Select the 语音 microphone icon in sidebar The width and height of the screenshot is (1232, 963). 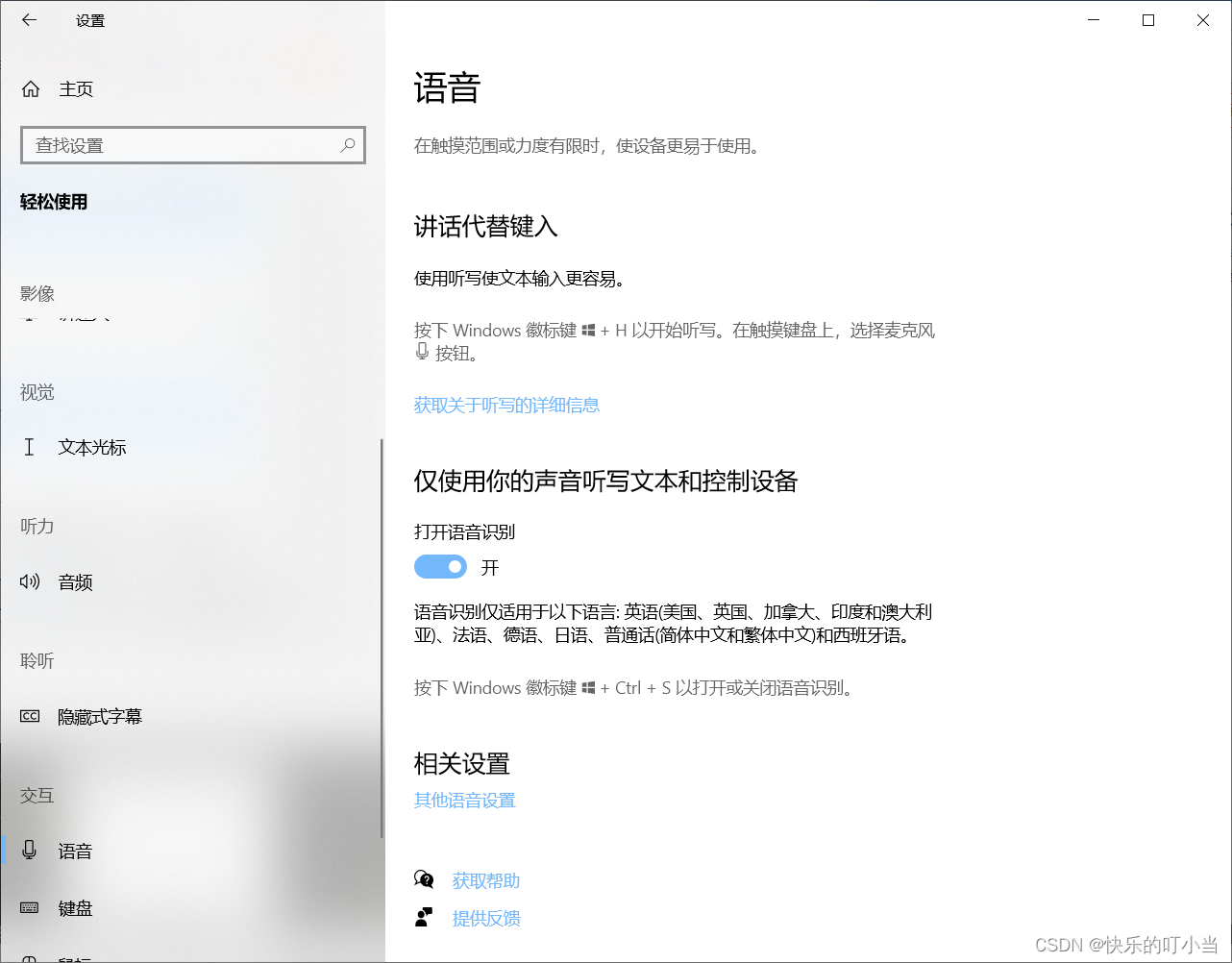[30, 851]
